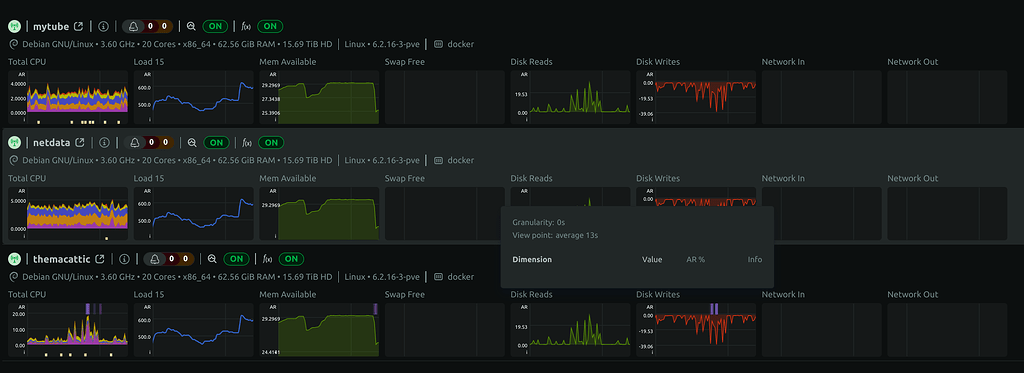
Task: Select mytube's Mem Available chart
Action: click(319, 97)
